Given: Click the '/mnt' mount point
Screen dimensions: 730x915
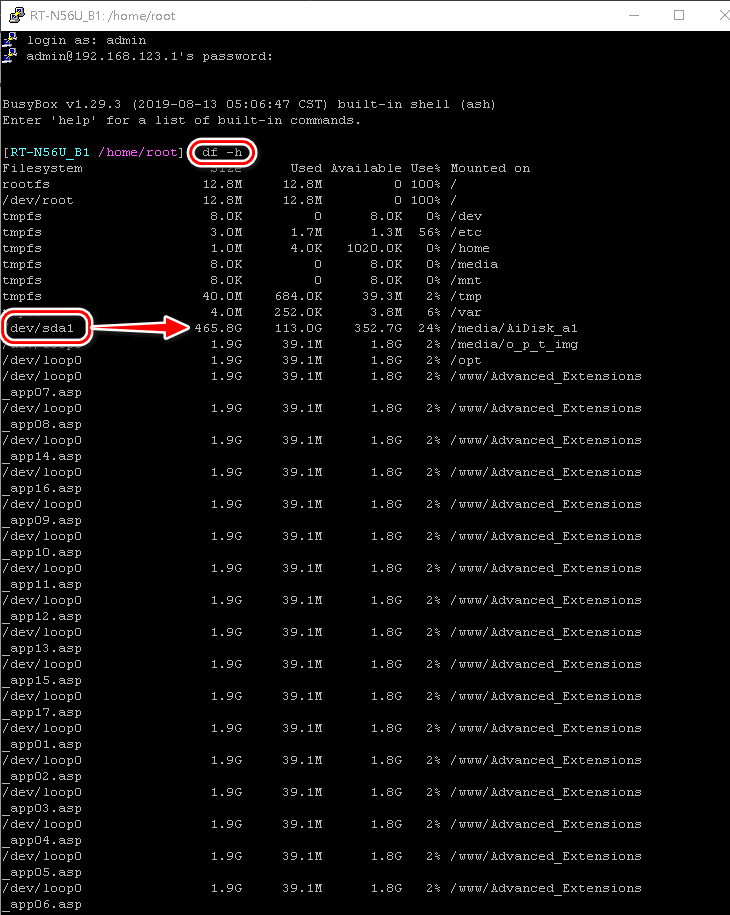Looking at the screenshot, I should (466, 280).
